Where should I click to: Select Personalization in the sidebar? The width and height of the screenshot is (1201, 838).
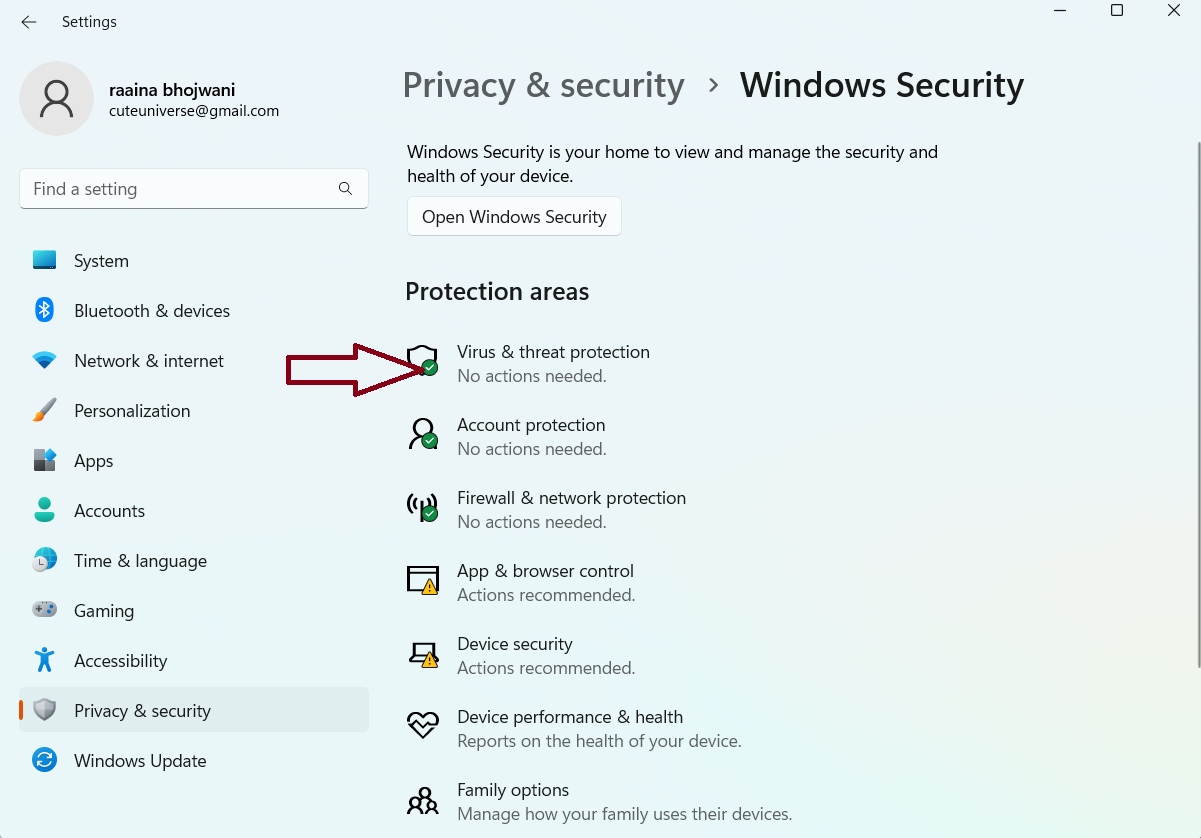click(x=132, y=411)
